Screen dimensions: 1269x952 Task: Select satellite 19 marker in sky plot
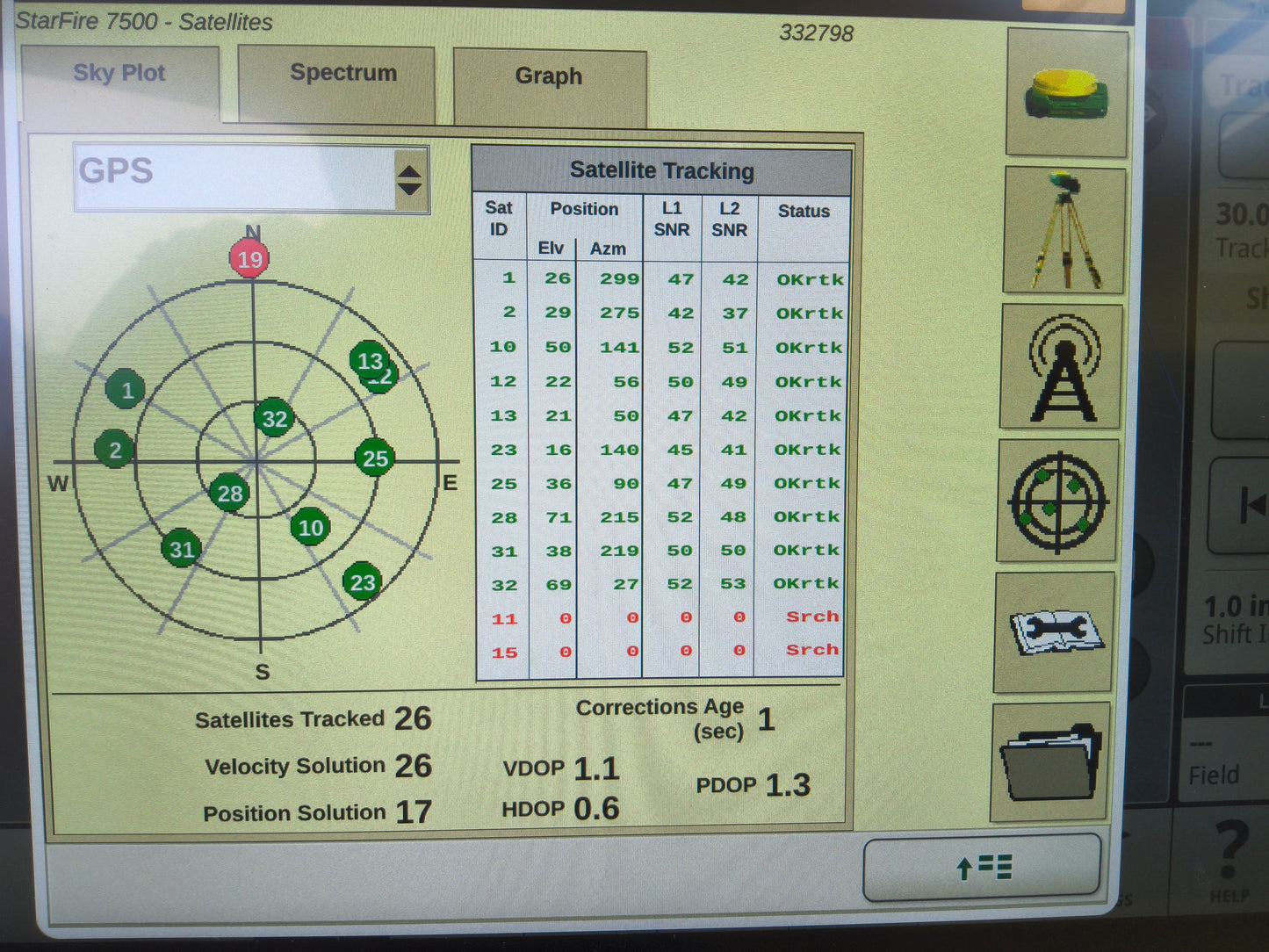tap(249, 259)
